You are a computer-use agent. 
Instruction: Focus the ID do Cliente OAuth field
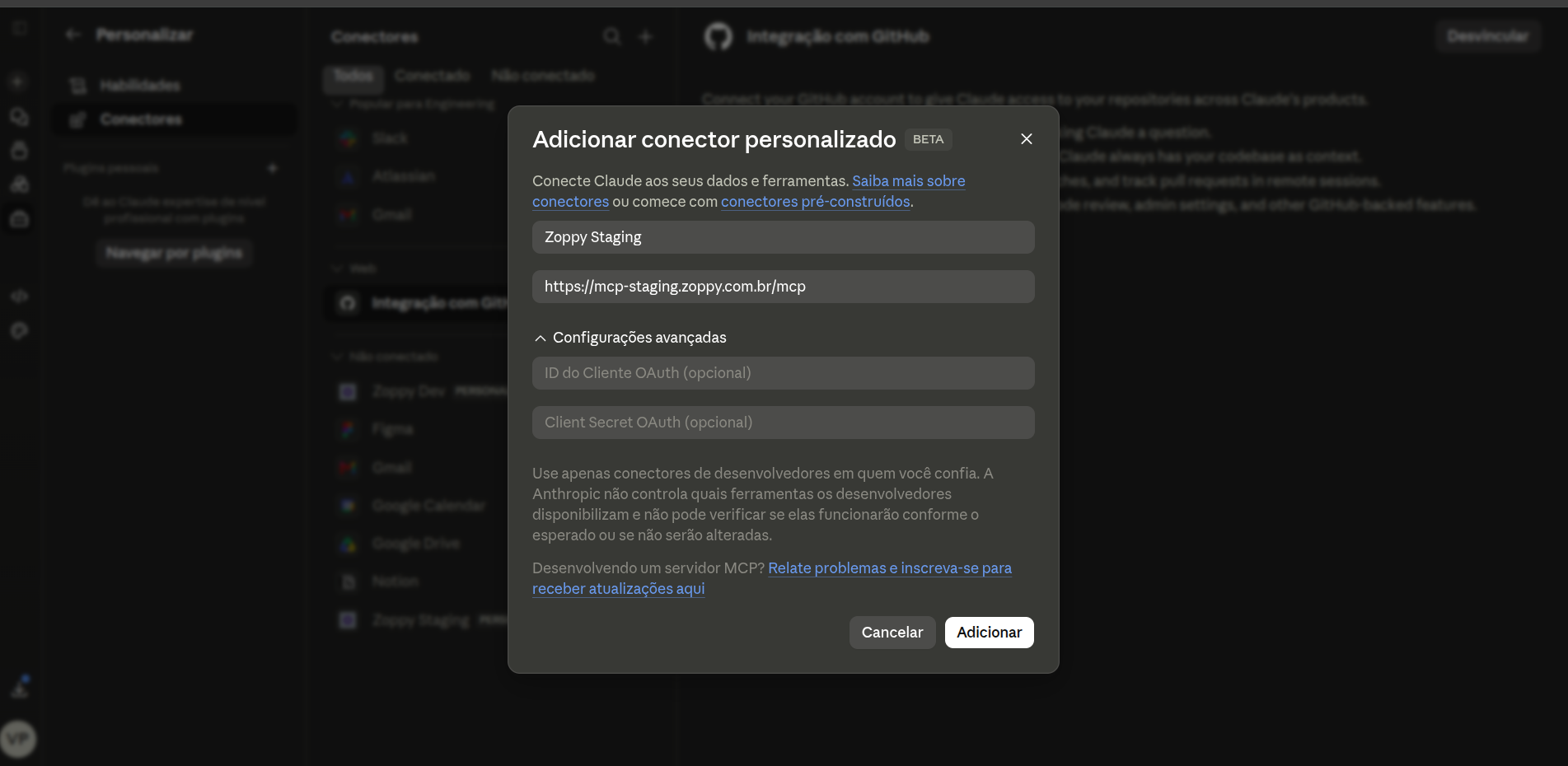click(783, 373)
